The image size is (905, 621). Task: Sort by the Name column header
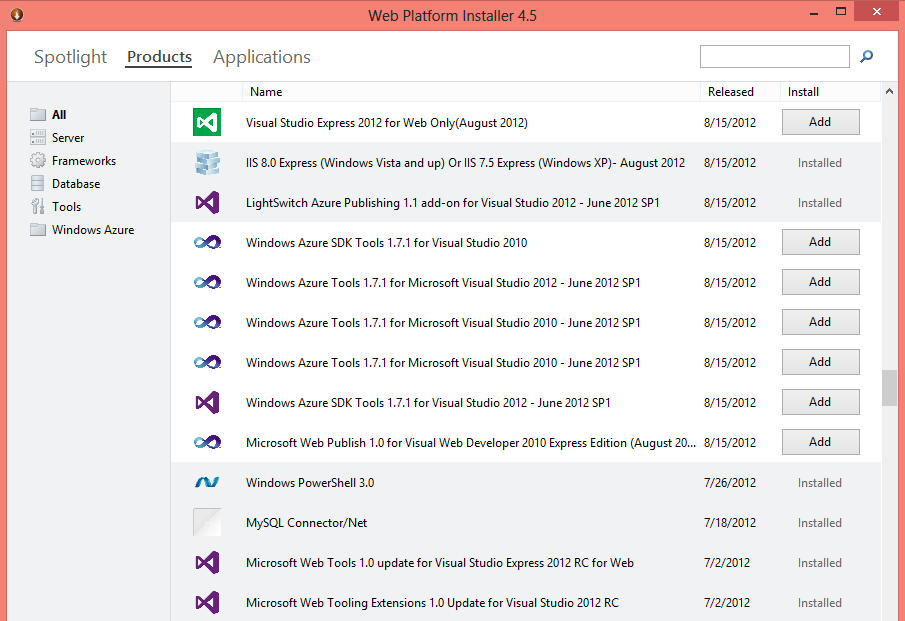[x=471, y=92]
